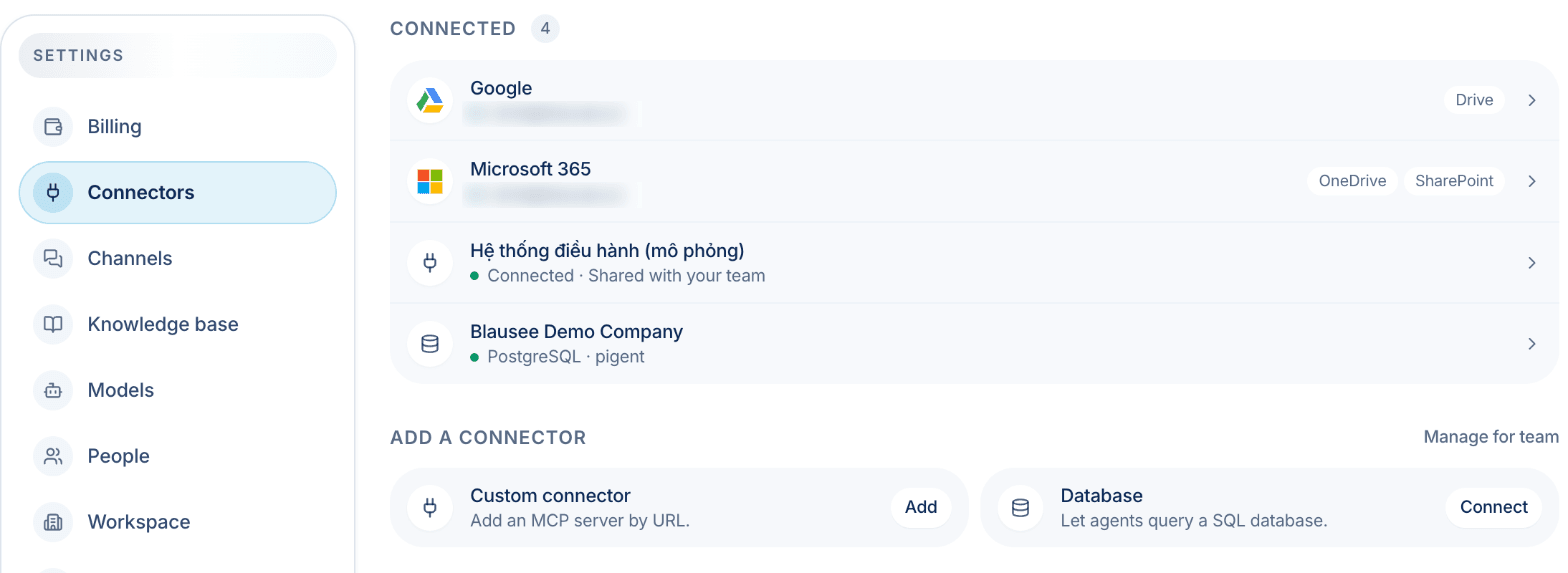The width and height of the screenshot is (1568, 573).
Task: Click the Google Drive logo icon
Action: pos(430,100)
